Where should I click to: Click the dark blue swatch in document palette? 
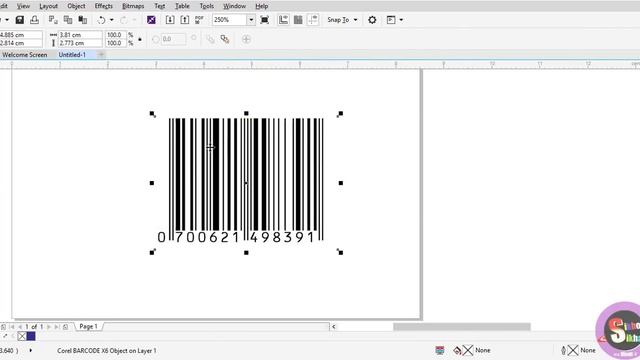pos(31,336)
